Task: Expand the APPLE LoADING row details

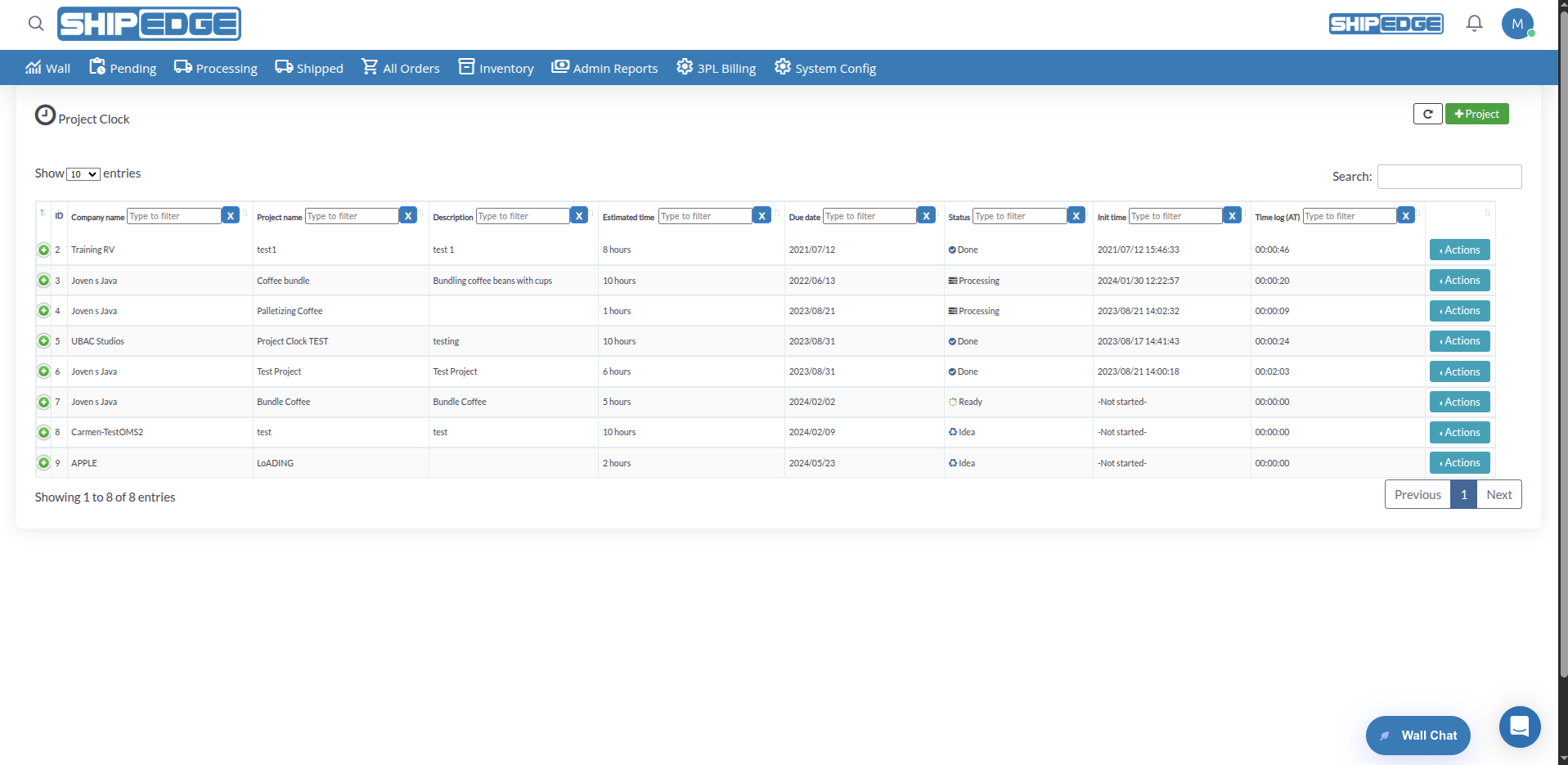Action: 44,463
